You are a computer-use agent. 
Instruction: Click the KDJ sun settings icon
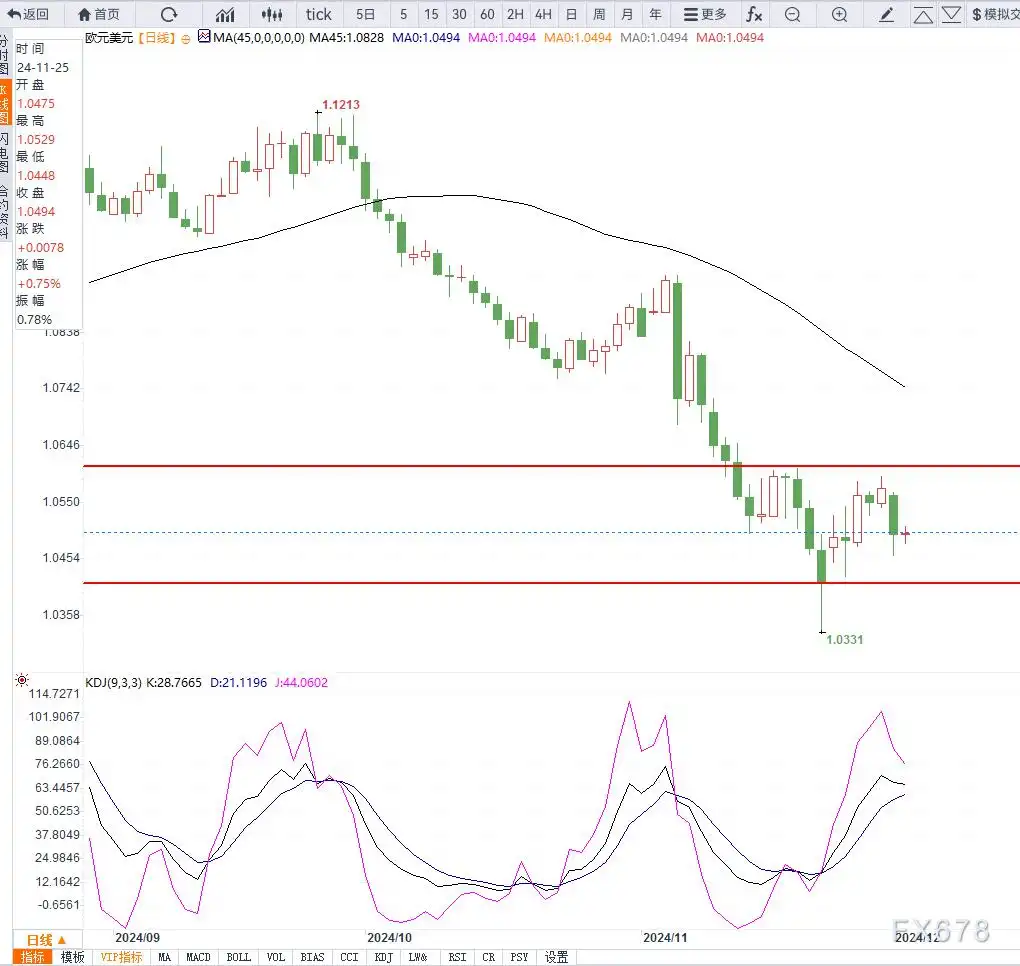click(21, 680)
